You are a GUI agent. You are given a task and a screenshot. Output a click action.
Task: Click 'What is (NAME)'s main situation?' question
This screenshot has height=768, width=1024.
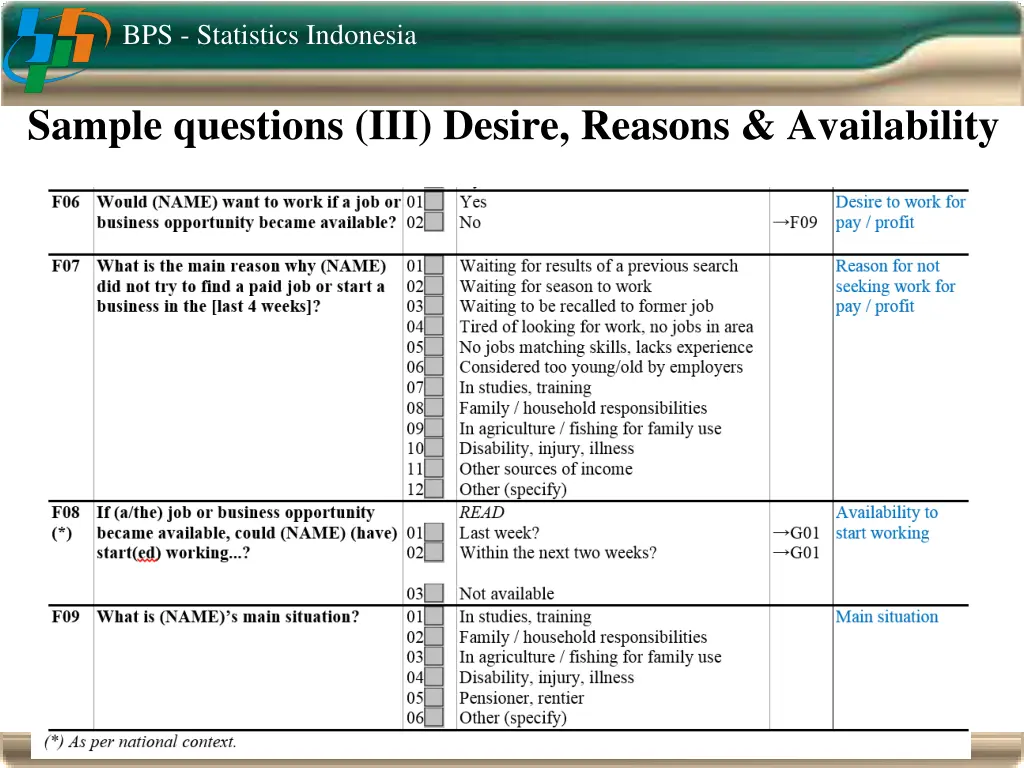(x=228, y=616)
